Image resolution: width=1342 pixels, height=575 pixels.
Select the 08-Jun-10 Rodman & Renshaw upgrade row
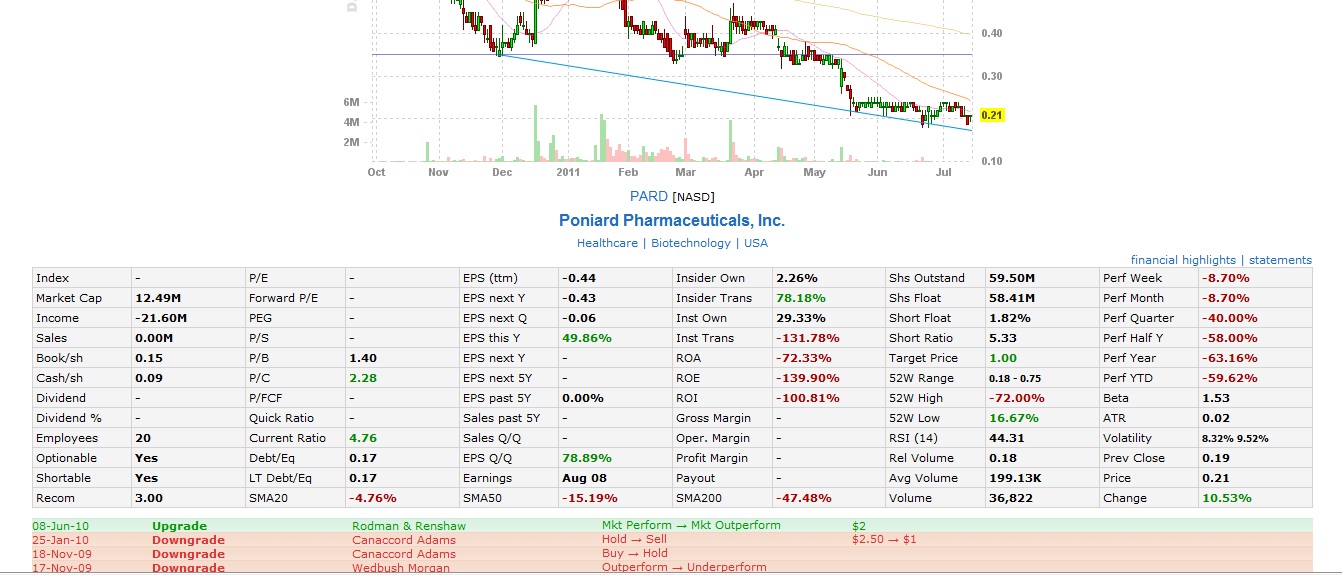click(x=672, y=526)
